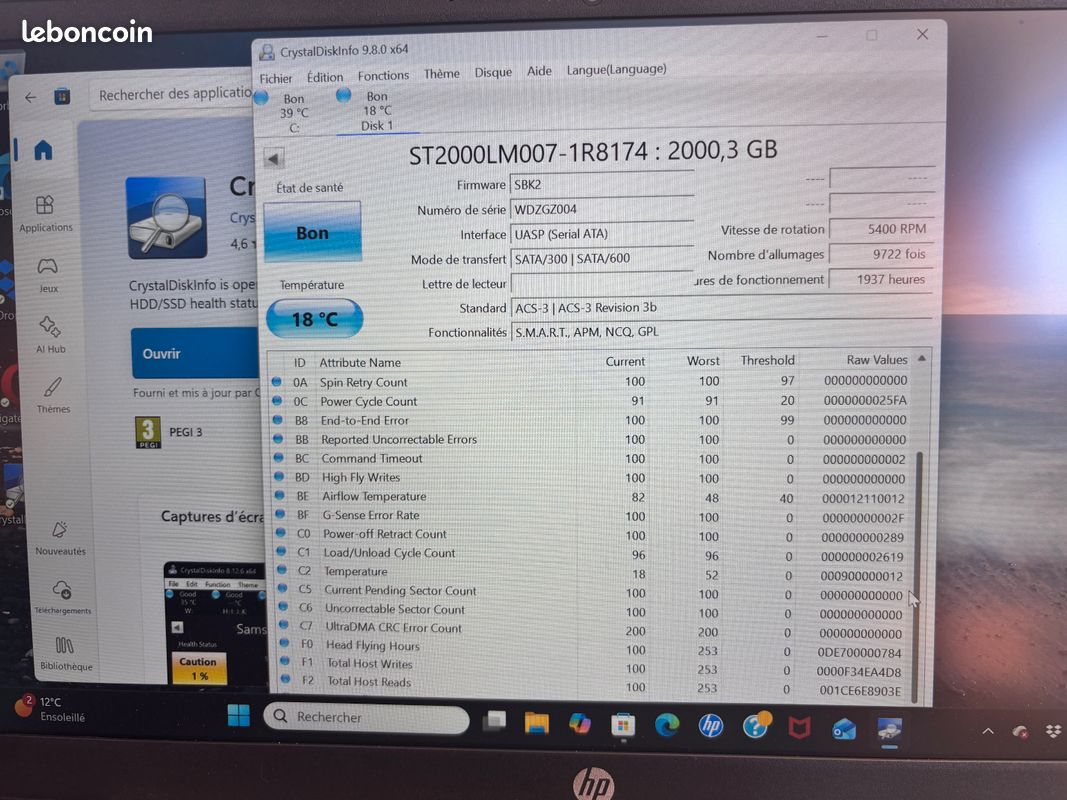Image resolution: width=1067 pixels, height=800 pixels.
Task: Click the scroll up arrow of SMART list
Action: point(921,359)
